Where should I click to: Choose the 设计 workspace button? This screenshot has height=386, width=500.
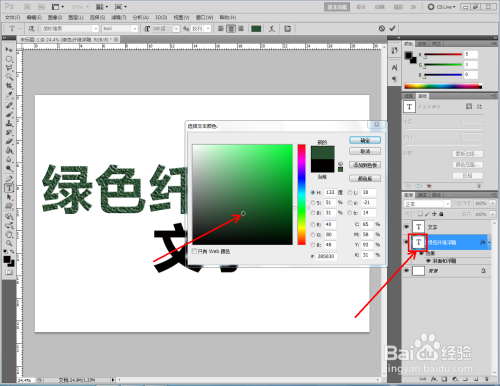tap(361, 7)
